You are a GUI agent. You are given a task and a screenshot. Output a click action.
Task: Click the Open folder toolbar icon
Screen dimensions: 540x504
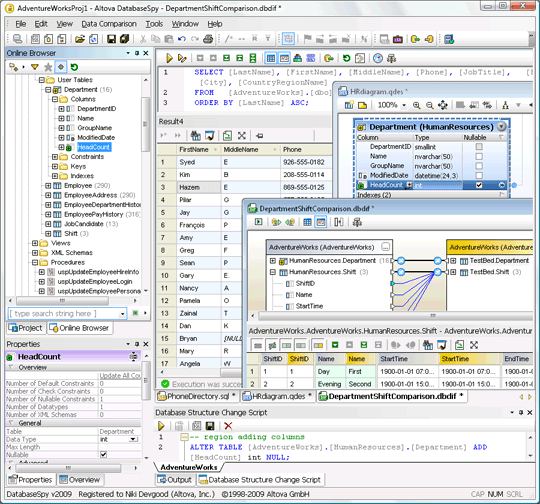point(80,39)
